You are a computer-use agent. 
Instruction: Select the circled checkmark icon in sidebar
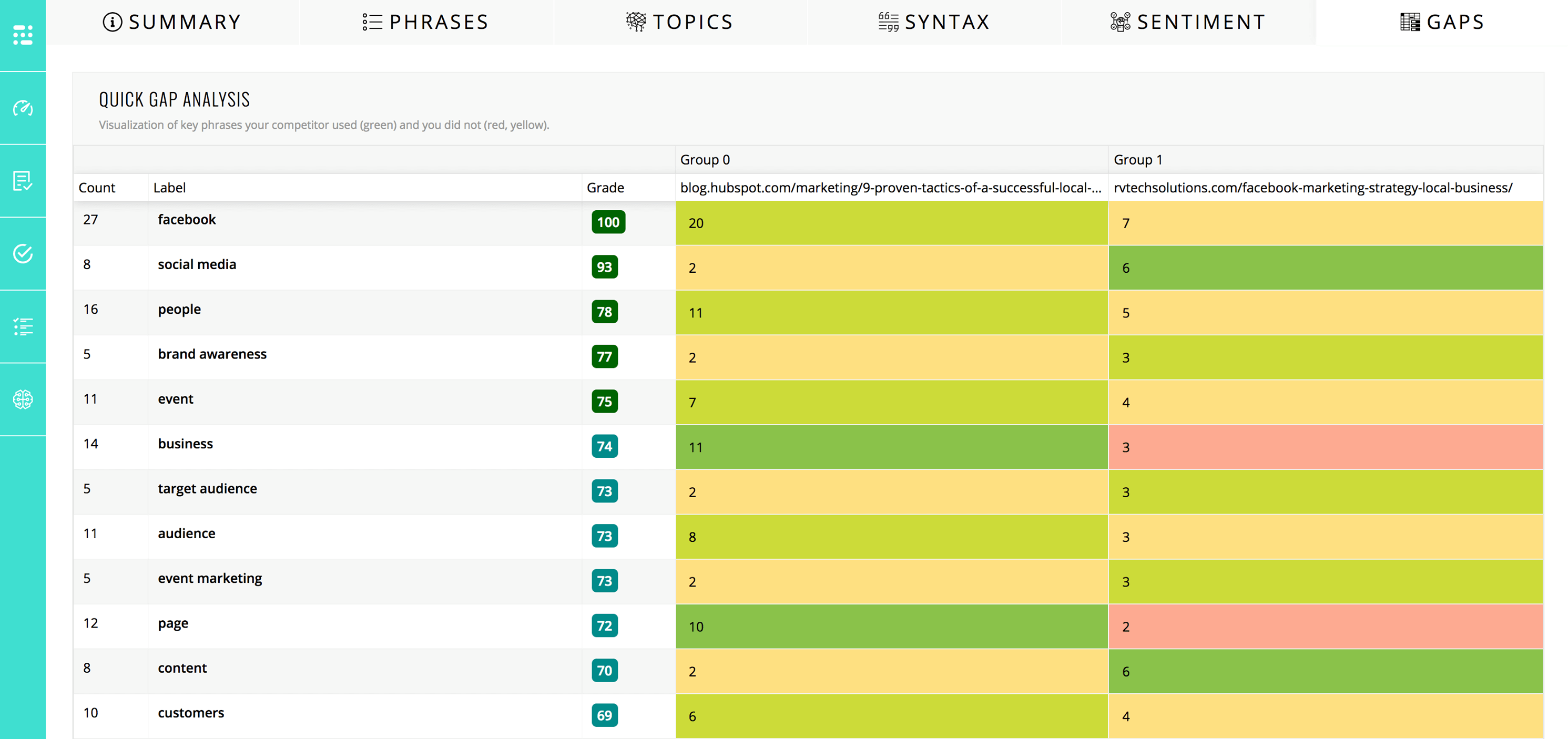click(x=23, y=254)
